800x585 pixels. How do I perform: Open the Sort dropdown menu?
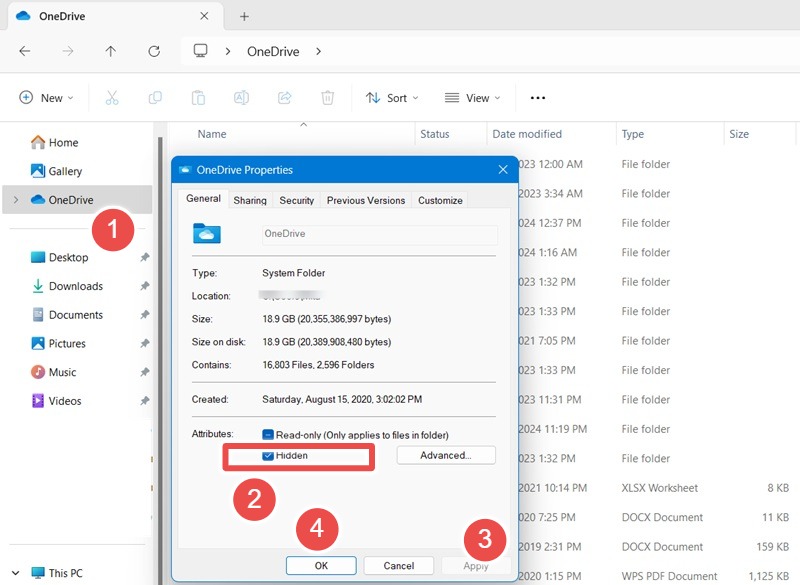(392, 97)
